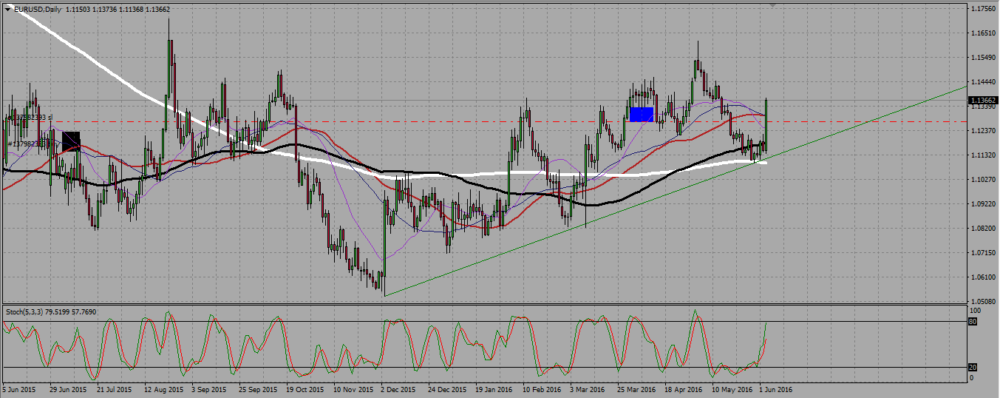Click the 20 level on Stochastic scale

pos(973,368)
